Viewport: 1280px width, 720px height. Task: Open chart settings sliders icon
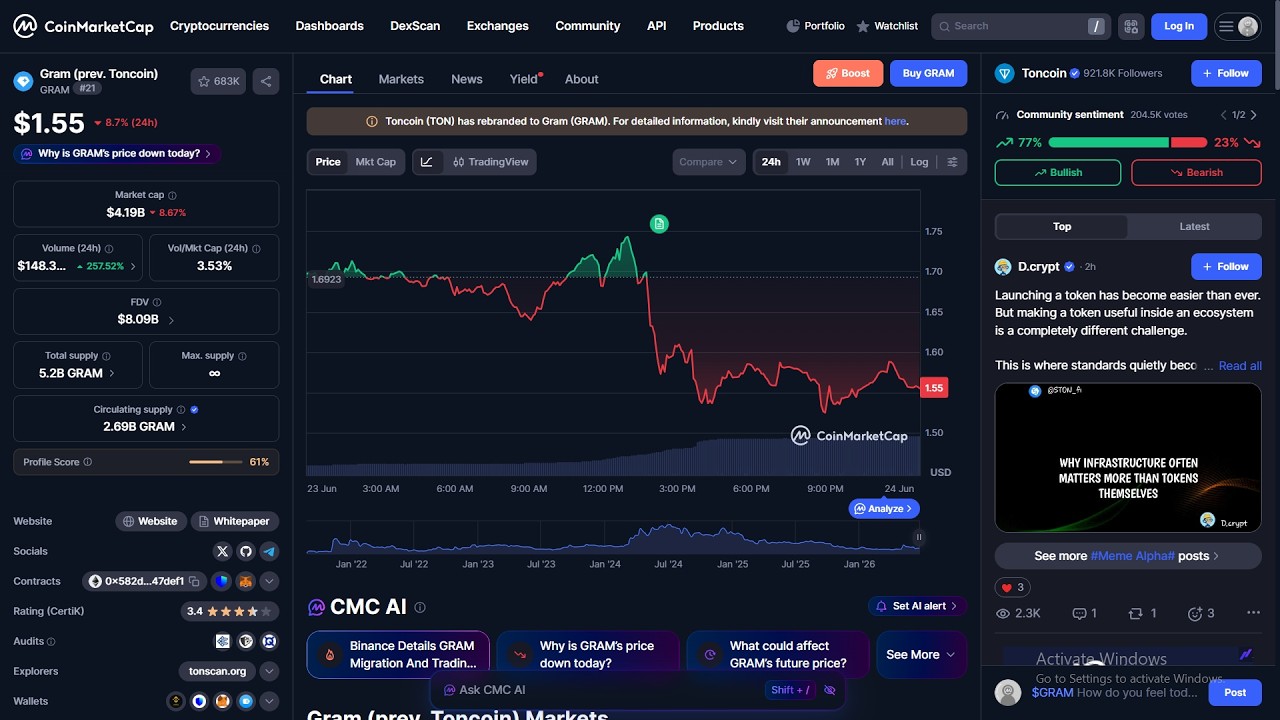coord(952,162)
